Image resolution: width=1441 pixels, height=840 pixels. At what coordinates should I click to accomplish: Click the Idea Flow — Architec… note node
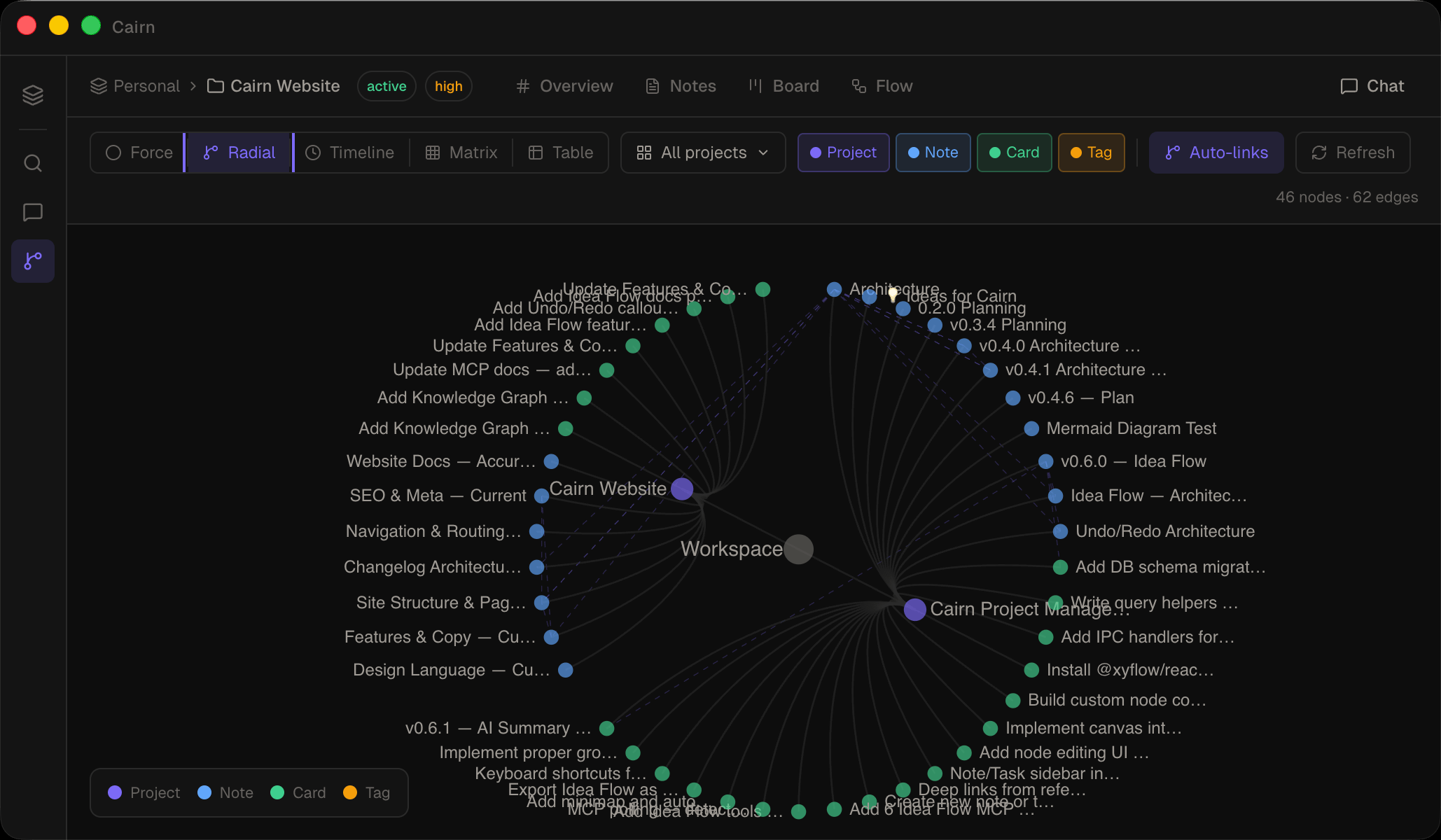tap(1056, 496)
